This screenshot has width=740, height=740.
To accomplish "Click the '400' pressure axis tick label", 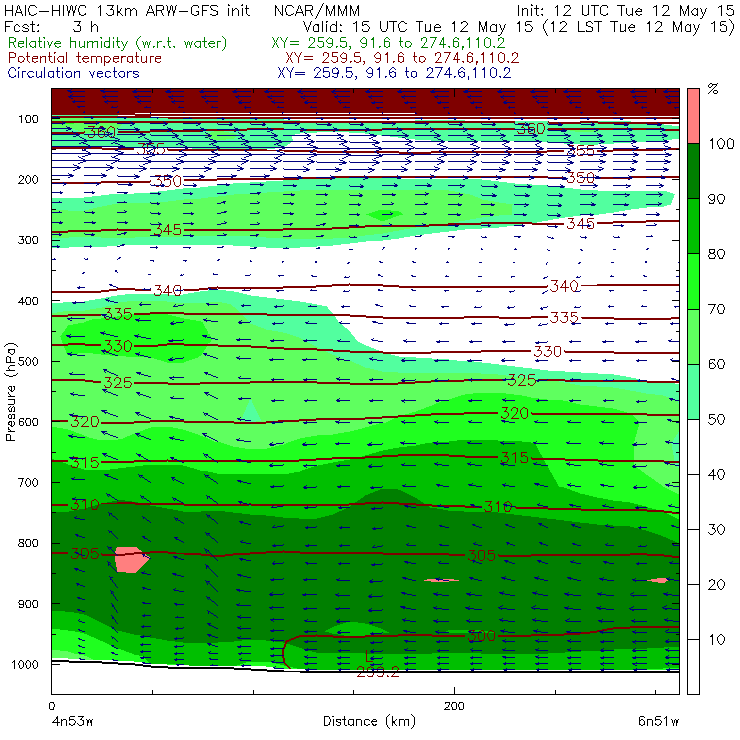I will pyautogui.click(x=28, y=301).
